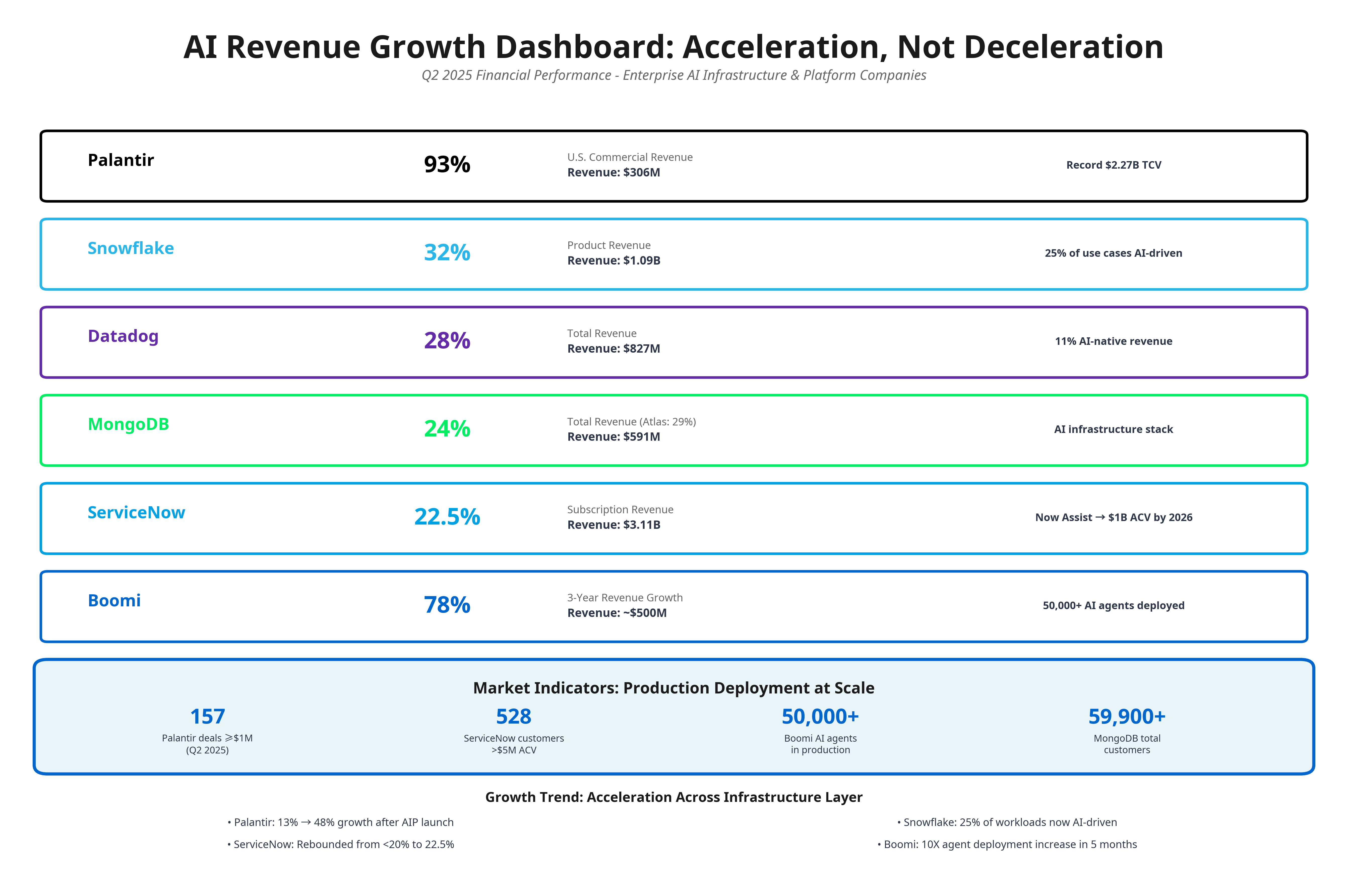Select the 11% AI-native revenue note
1348x896 pixels.
tap(1113, 341)
